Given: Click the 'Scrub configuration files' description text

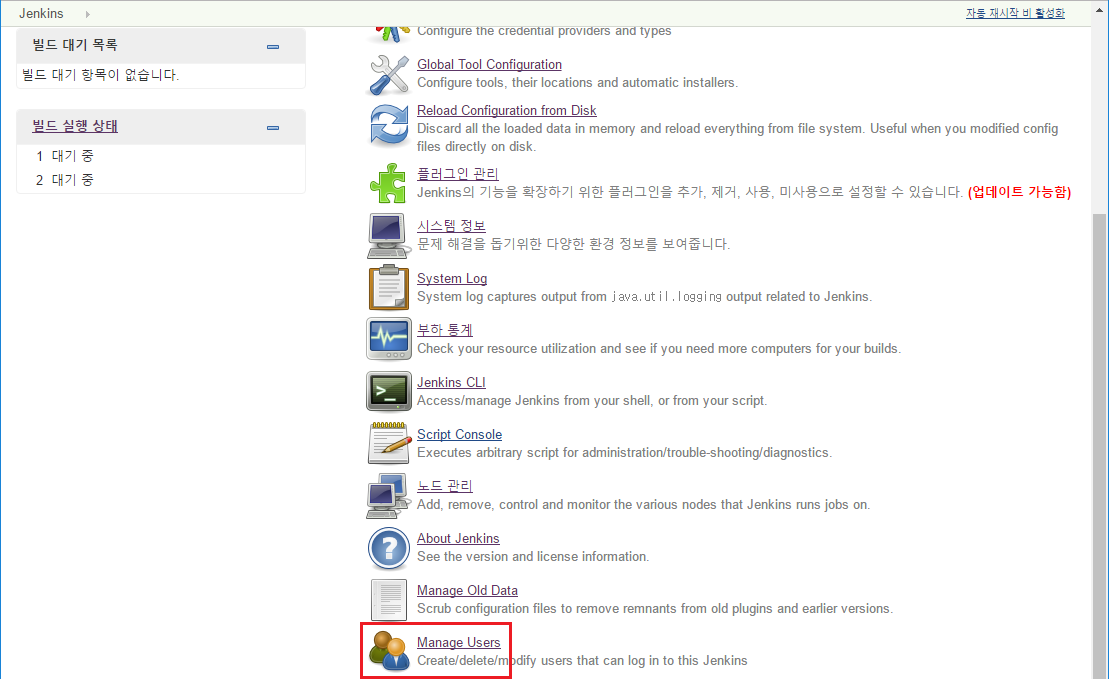Looking at the screenshot, I should [655, 608].
